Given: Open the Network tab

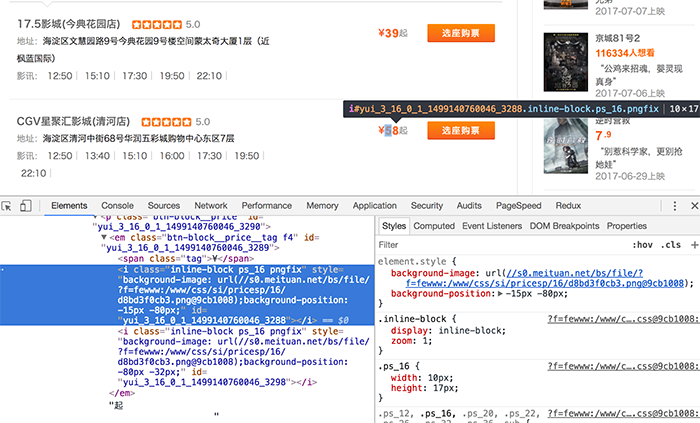Looking at the screenshot, I should click(211, 206).
